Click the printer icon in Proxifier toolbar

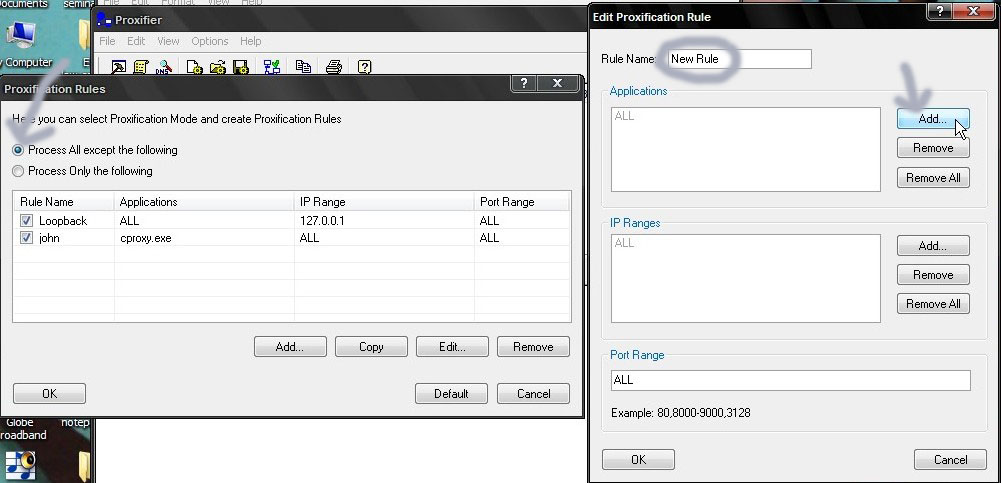[x=334, y=67]
